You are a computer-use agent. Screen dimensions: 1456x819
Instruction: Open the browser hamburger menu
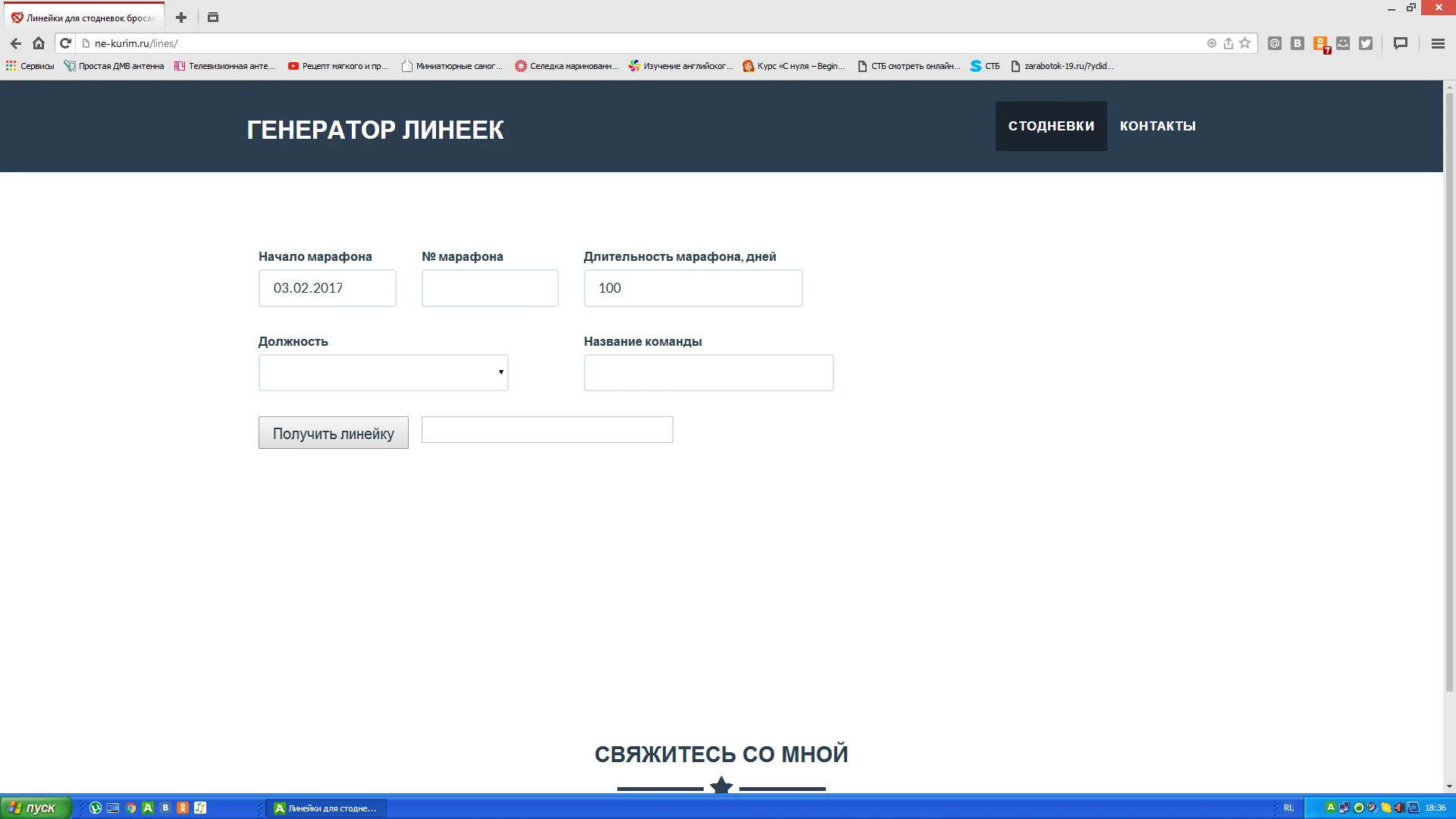[1438, 44]
